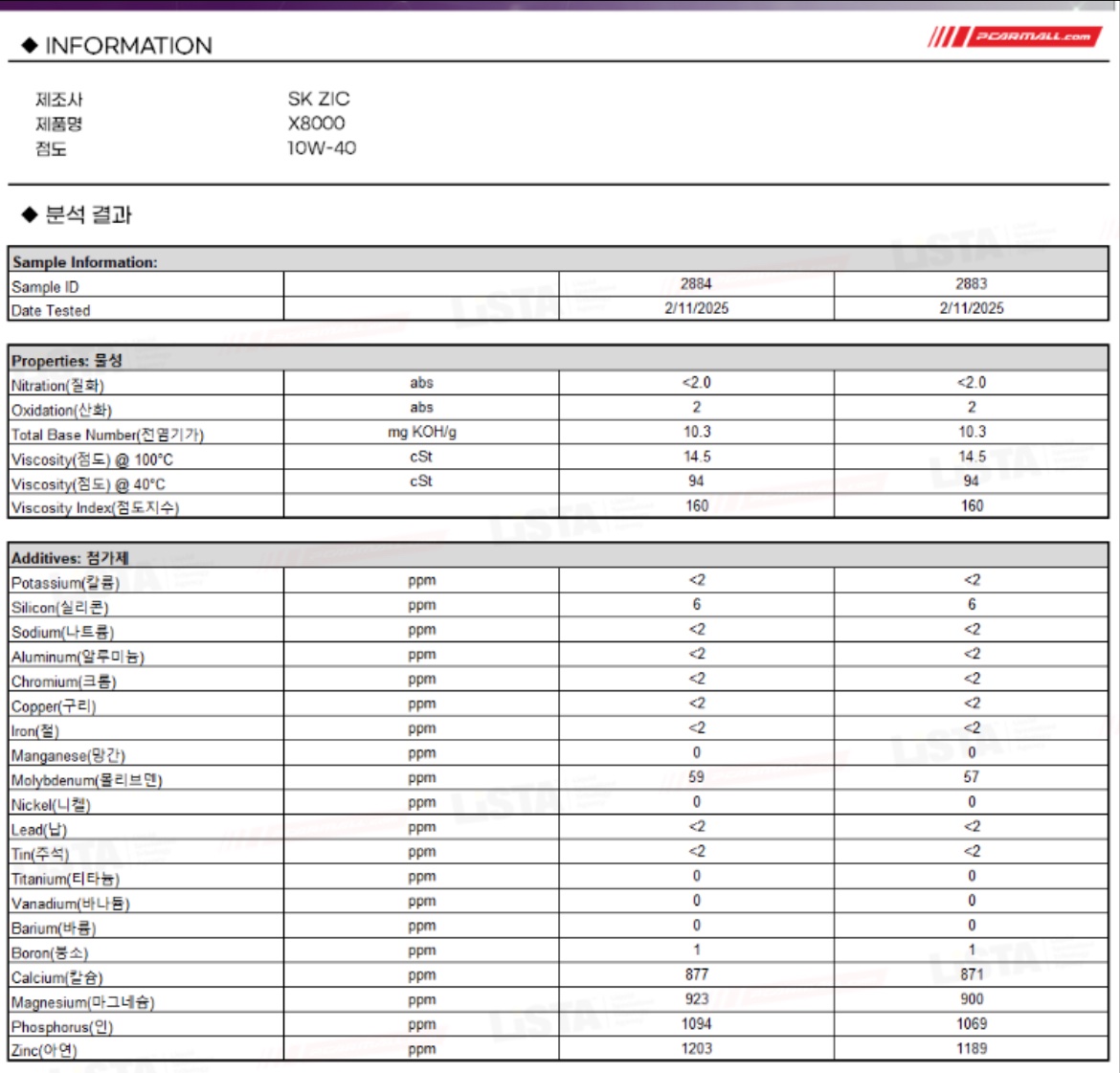
Task: Click test date 2/11/2025 under sample 2883
Action: [x=972, y=308]
